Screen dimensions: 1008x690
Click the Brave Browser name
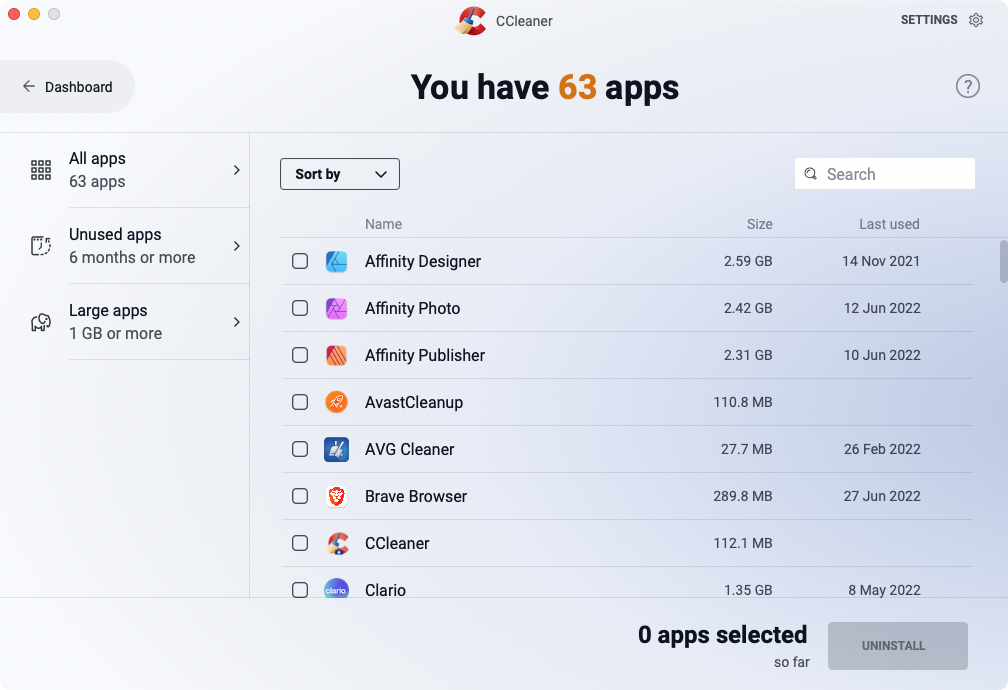(416, 496)
